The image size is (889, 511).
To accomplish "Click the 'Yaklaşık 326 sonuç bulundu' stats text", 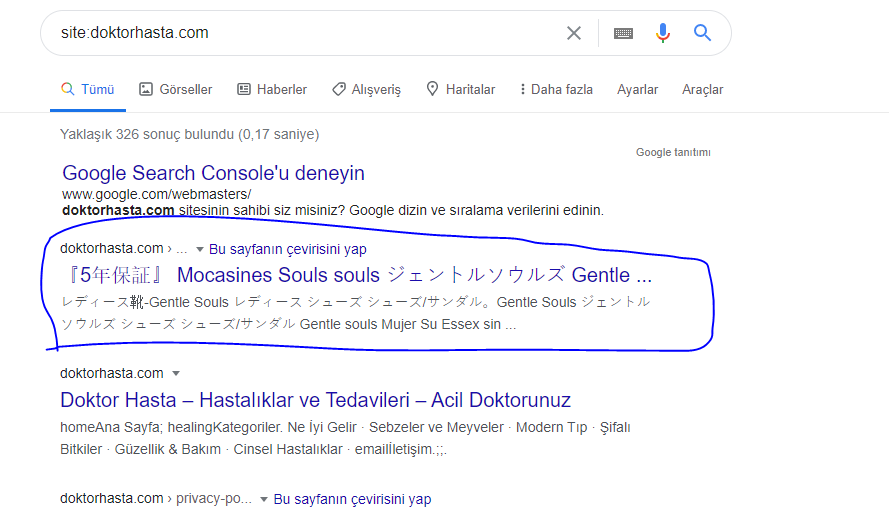I will pos(189,134).
